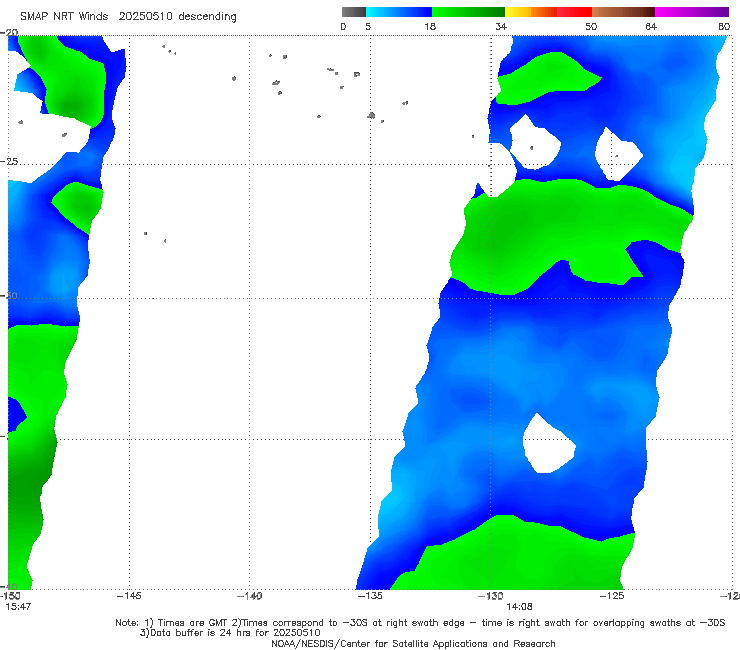
Task: Click the yellow-orange segment of the color bar
Action: pyautogui.click(x=531, y=12)
